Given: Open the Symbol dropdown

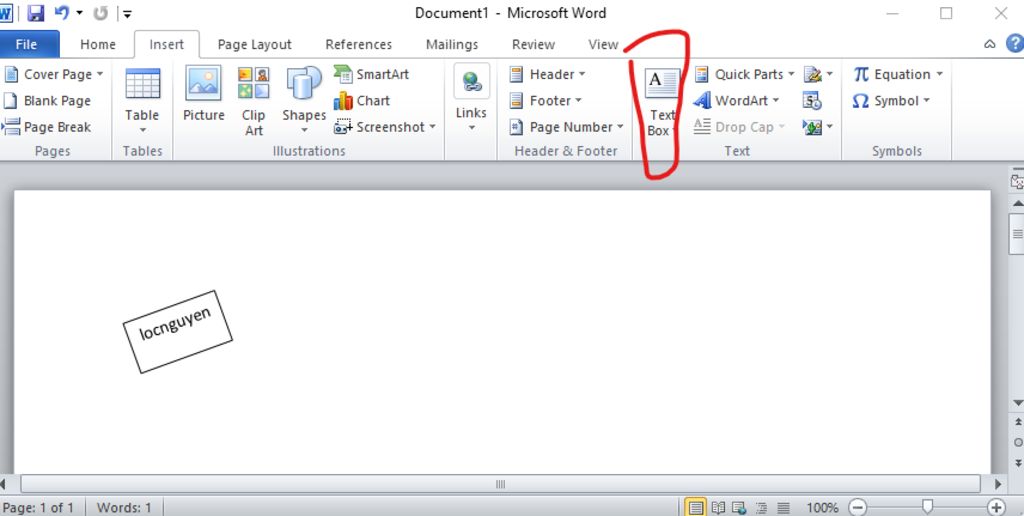Looking at the screenshot, I should (890, 101).
